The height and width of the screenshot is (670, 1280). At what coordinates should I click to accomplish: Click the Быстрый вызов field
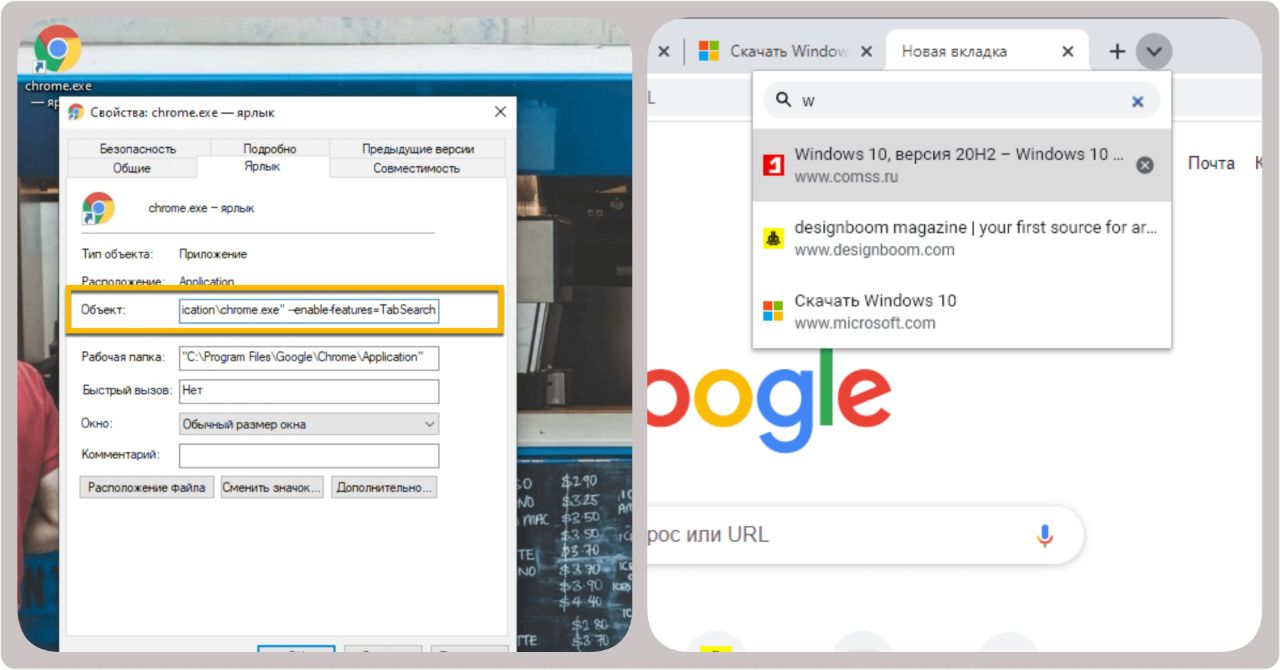(309, 391)
